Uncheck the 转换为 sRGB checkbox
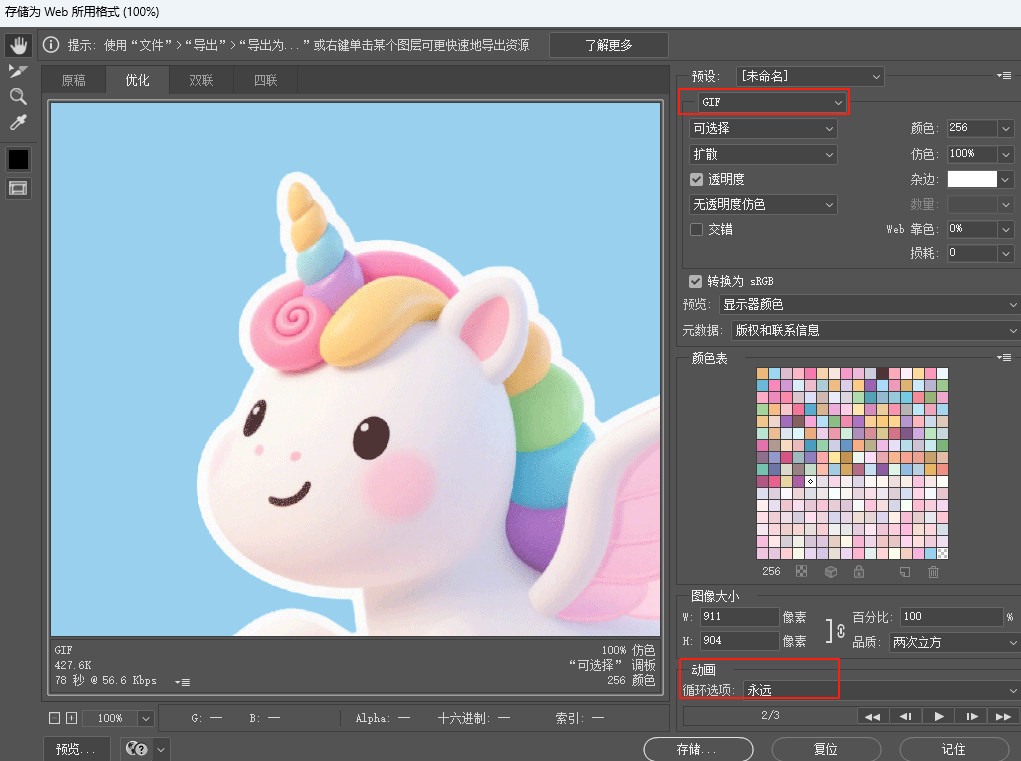1021x761 pixels. (695, 281)
